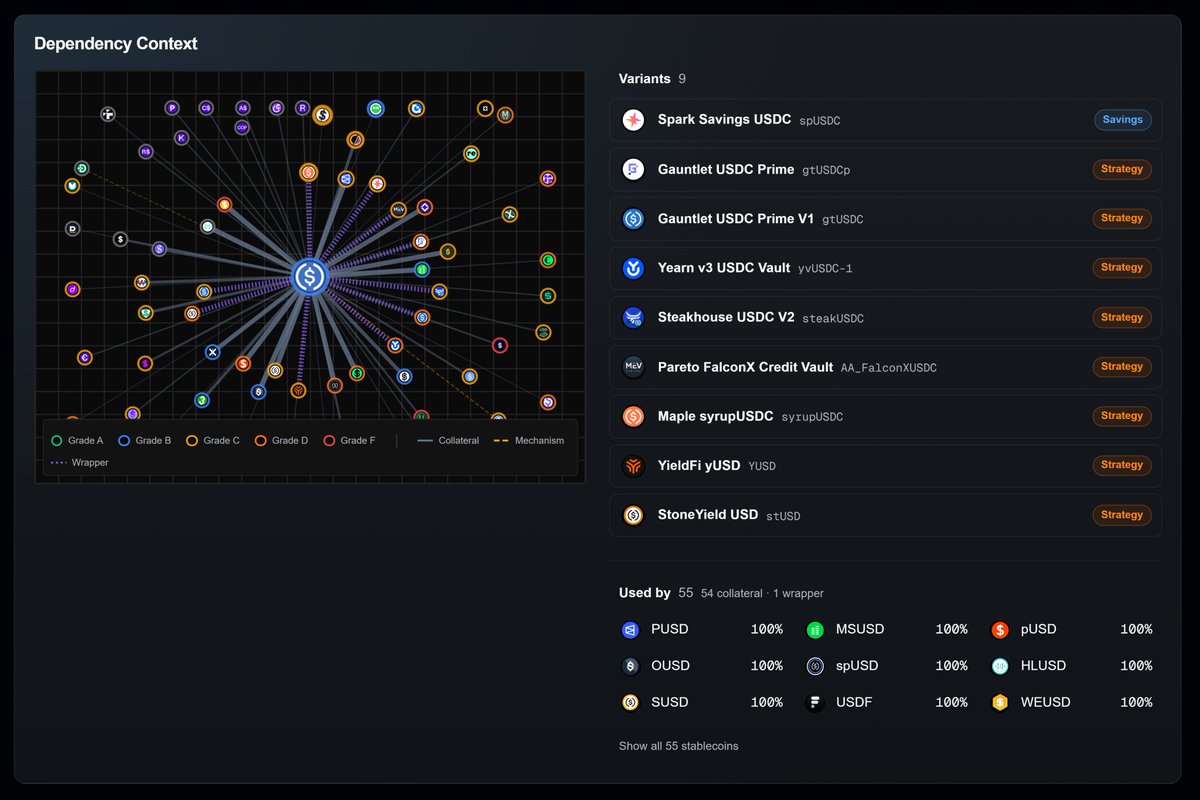Viewport: 1200px width, 800px height.
Task: Click the Yearn v3 USDC Vault icon
Action: [x=633, y=268]
